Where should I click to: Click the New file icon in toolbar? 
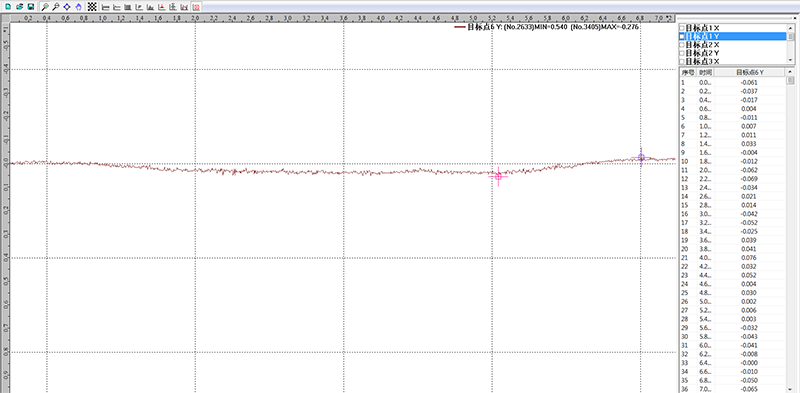tap(8, 7)
